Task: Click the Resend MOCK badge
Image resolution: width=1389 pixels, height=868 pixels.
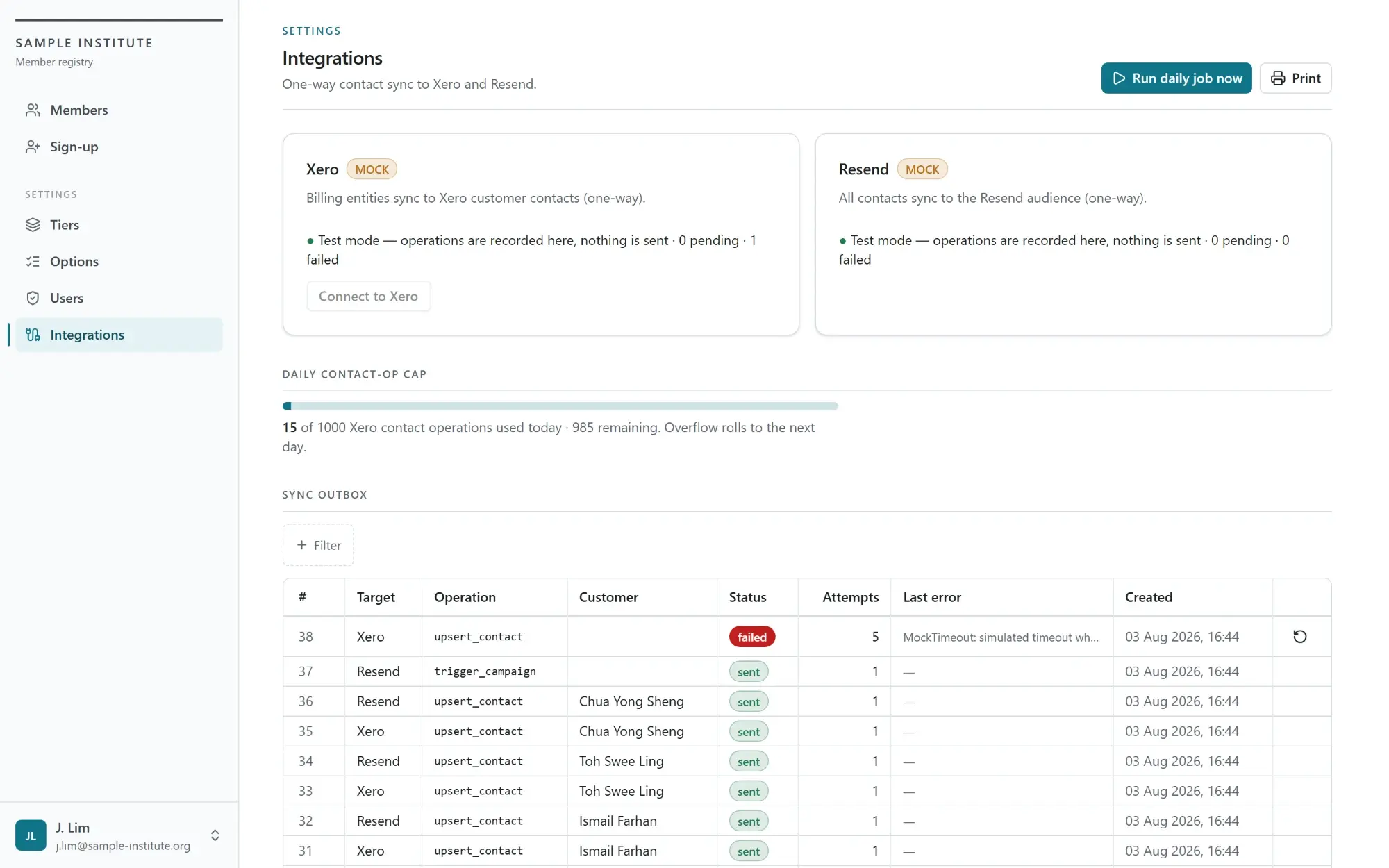Action: [x=922, y=169]
